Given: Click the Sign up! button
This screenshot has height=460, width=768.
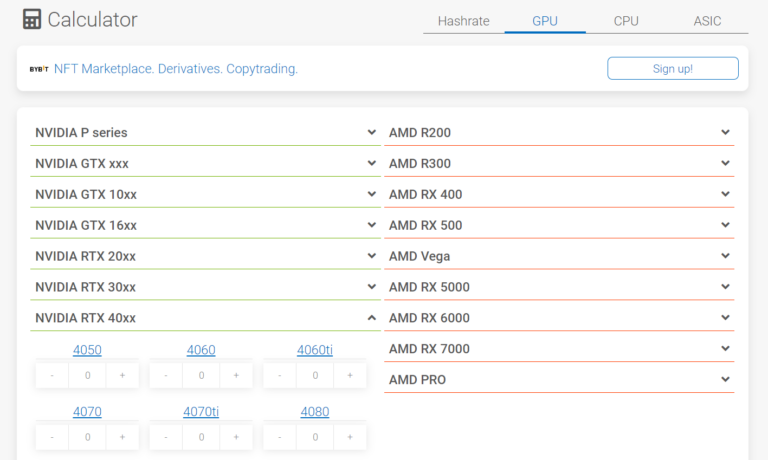Looking at the screenshot, I should [672, 69].
